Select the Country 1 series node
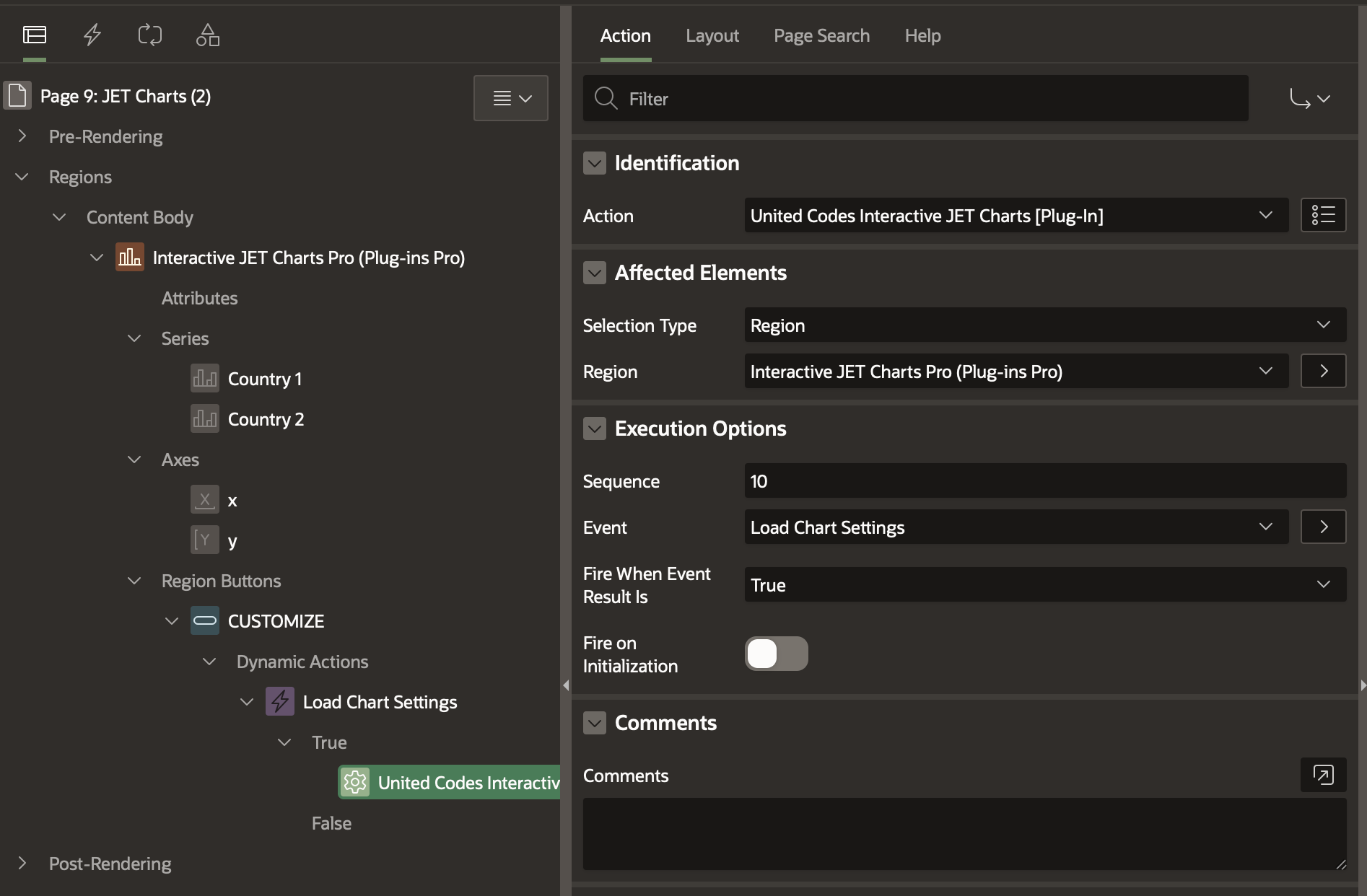This screenshot has width=1367, height=896. [264, 379]
